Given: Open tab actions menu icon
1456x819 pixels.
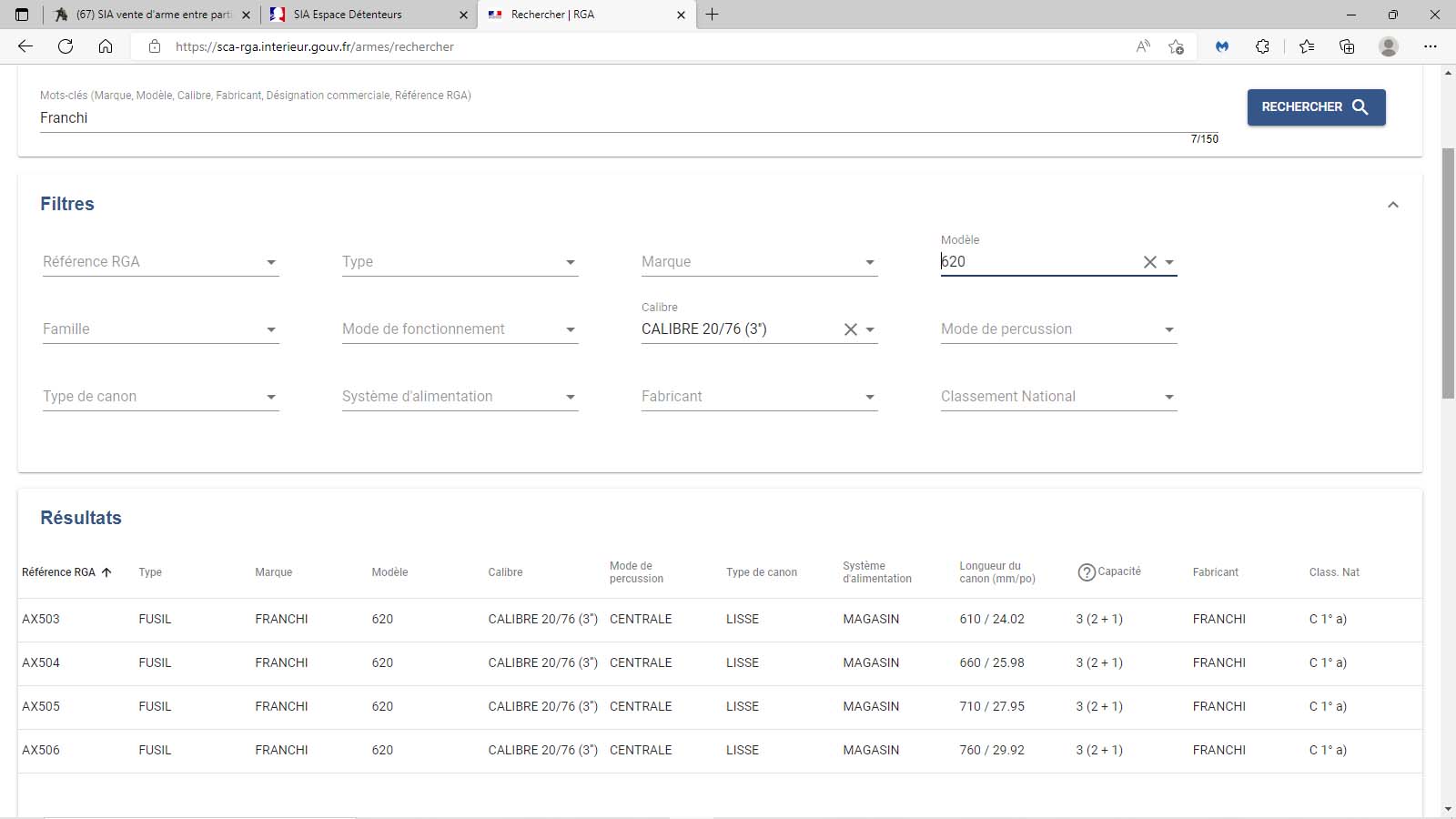Looking at the screenshot, I should [x=22, y=15].
